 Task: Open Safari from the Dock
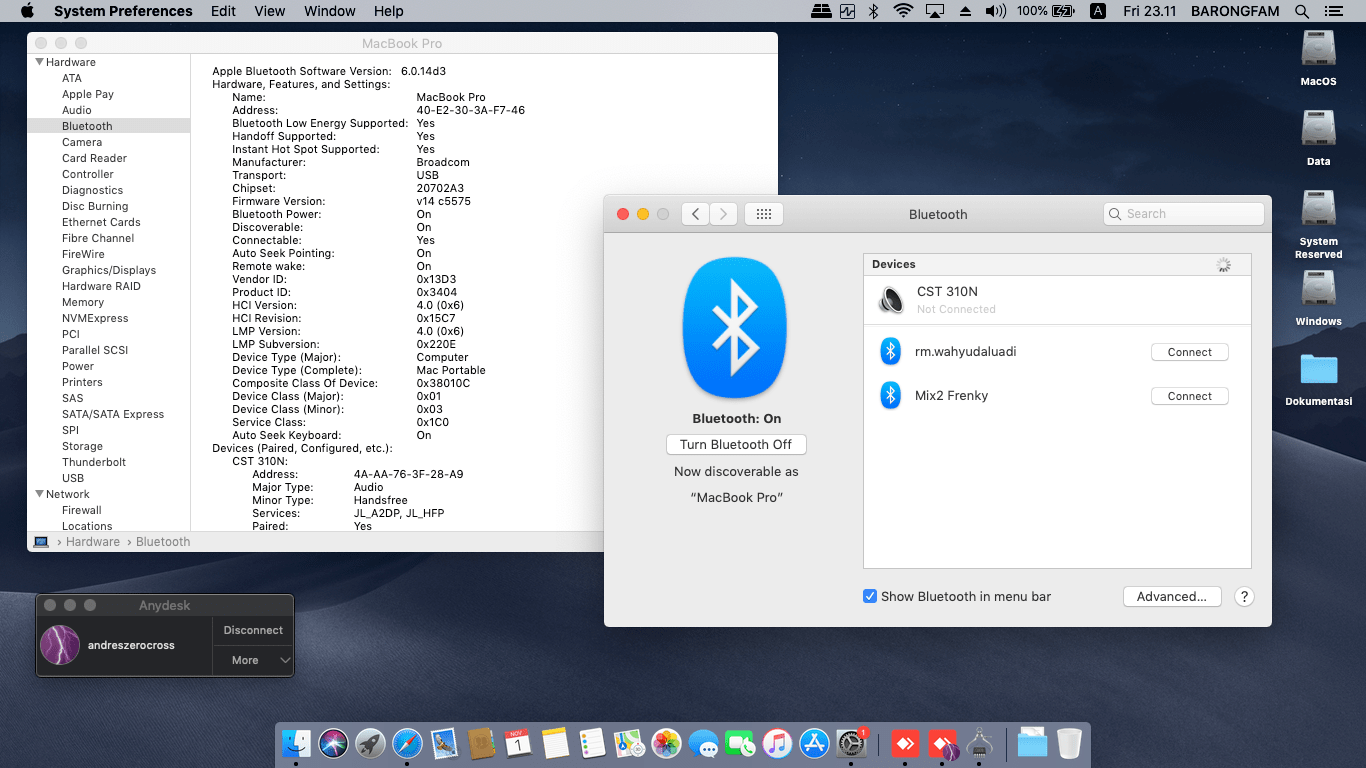(407, 743)
